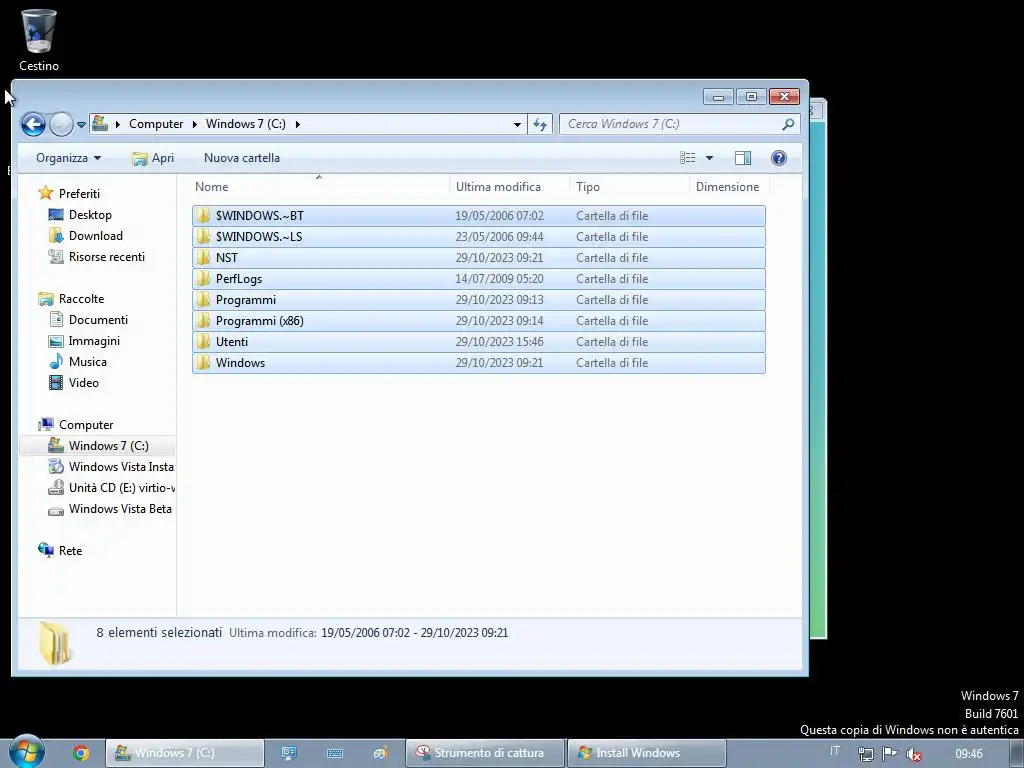The width and height of the screenshot is (1024, 768).
Task: Click the IT language indicator
Action: [x=835, y=751]
